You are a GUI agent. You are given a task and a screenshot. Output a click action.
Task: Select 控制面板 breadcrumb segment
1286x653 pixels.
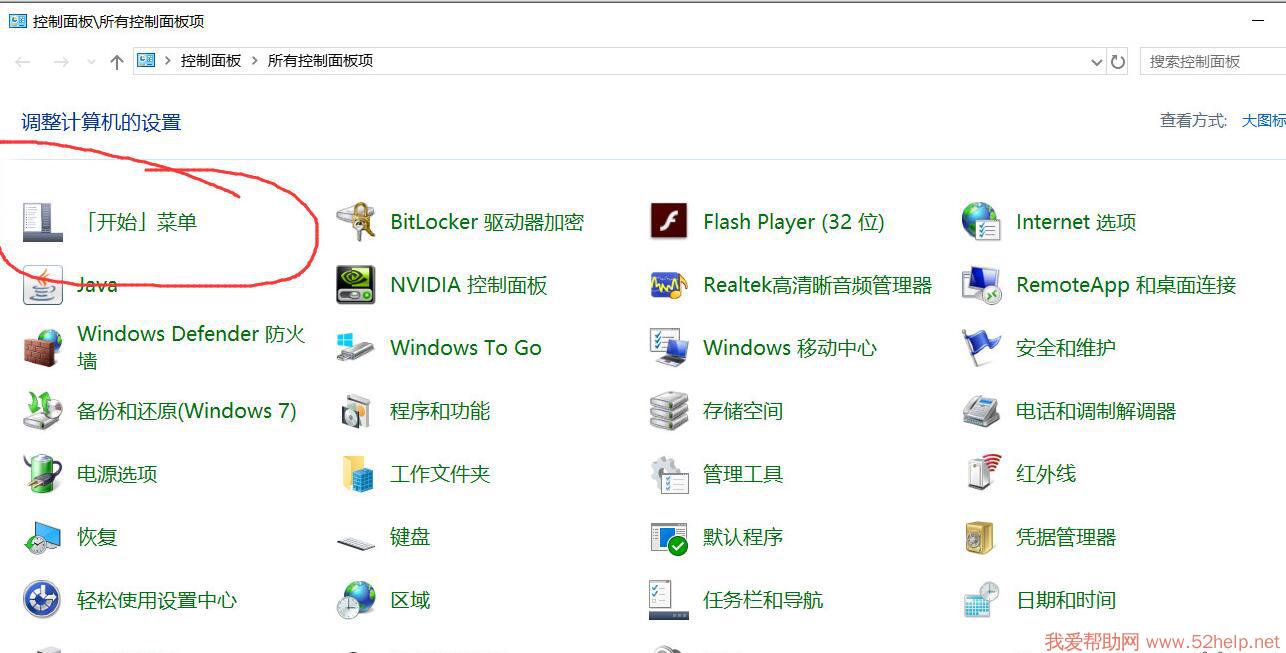pyautogui.click(x=211, y=61)
